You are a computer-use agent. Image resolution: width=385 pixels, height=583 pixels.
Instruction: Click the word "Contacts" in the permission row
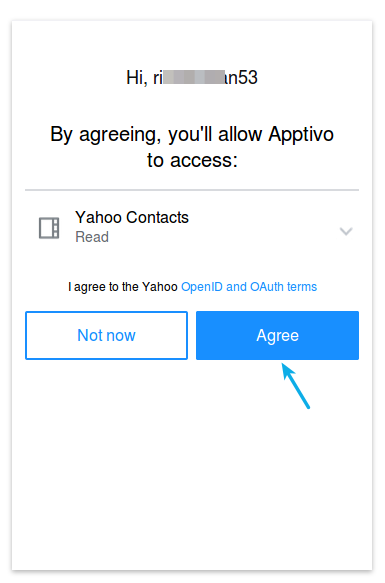157,217
